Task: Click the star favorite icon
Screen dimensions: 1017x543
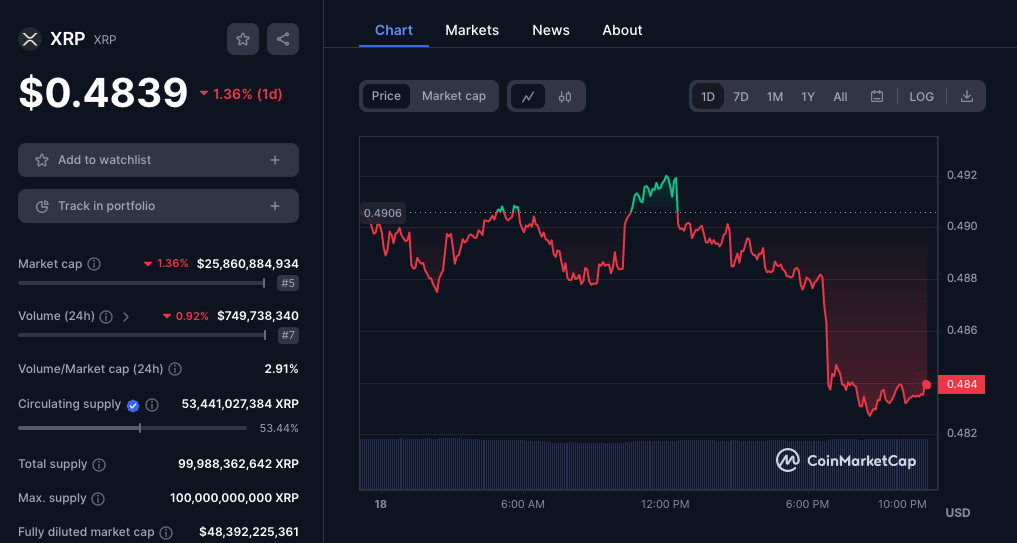Action: click(243, 39)
